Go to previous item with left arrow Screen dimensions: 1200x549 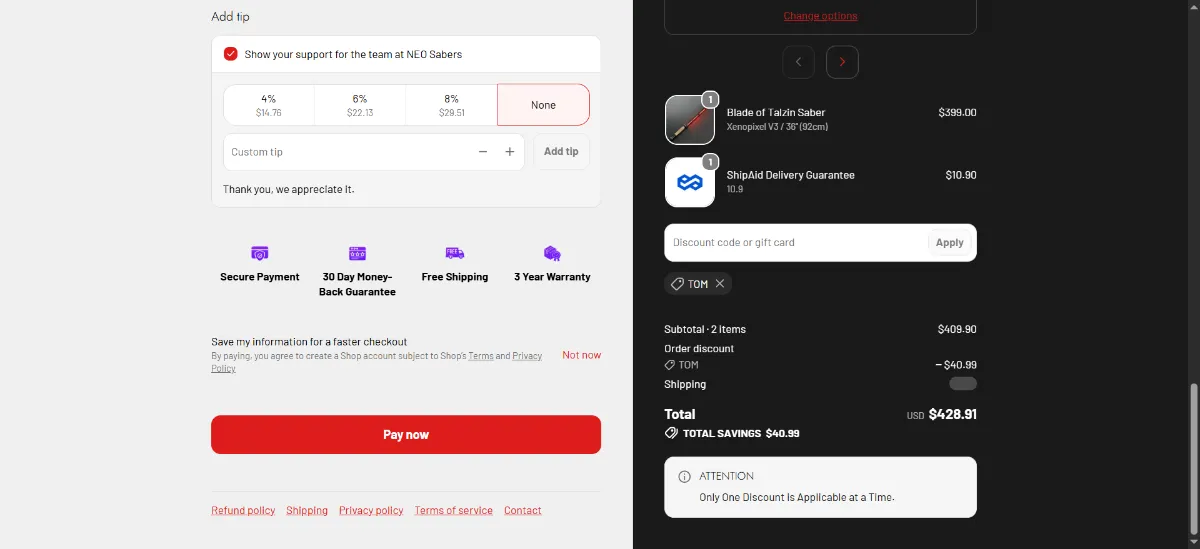(798, 62)
